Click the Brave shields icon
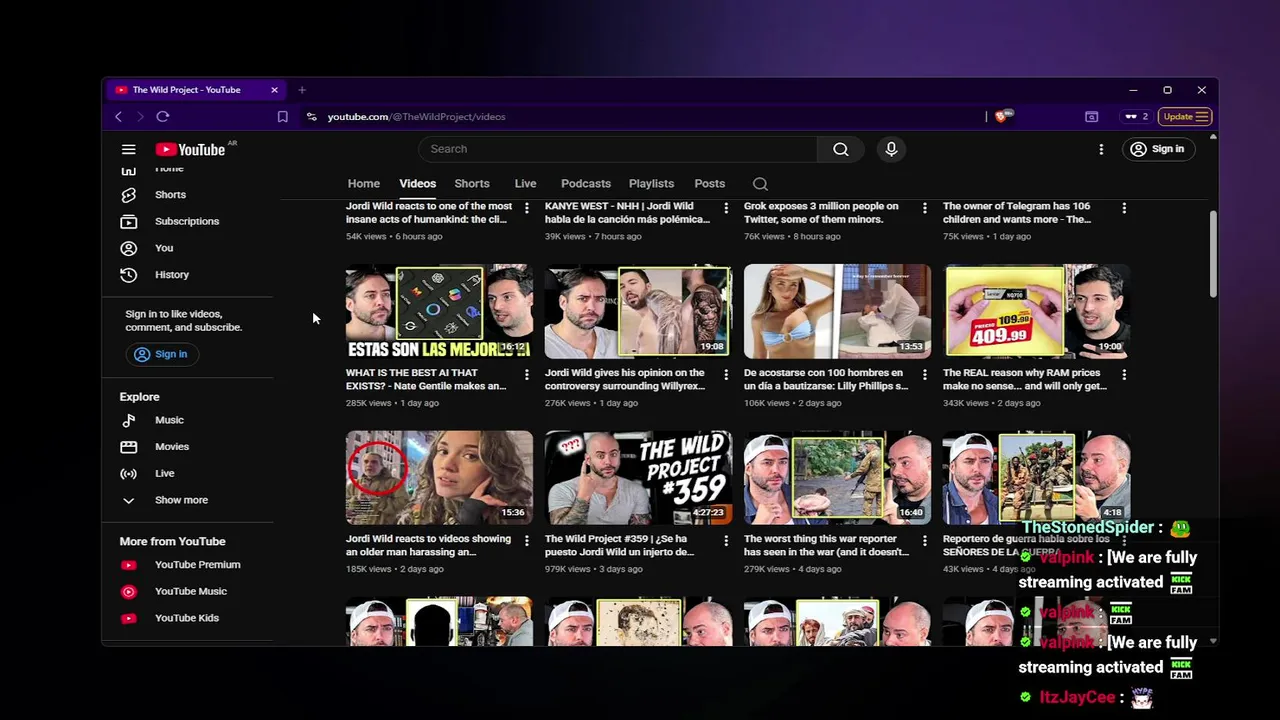The height and width of the screenshot is (720, 1280). tap(1003, 116)
